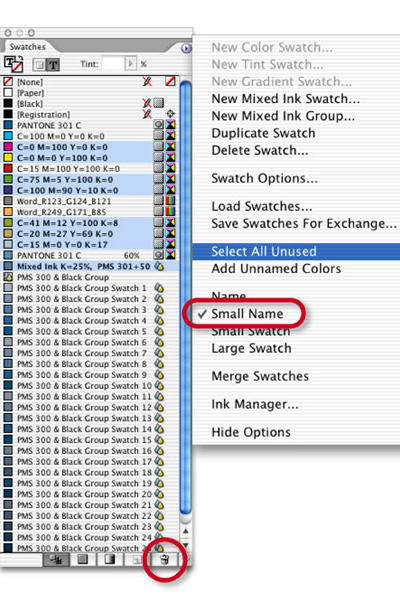Click RGB mode icon on Word_R249_G171_B85 row
Viewport: 400px width, 594px height.
[170, 211]
